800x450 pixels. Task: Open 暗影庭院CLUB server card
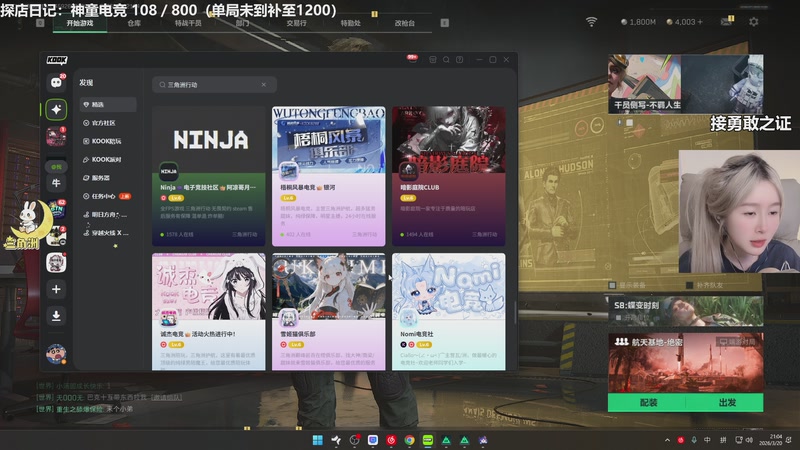(x=448, y=176)
